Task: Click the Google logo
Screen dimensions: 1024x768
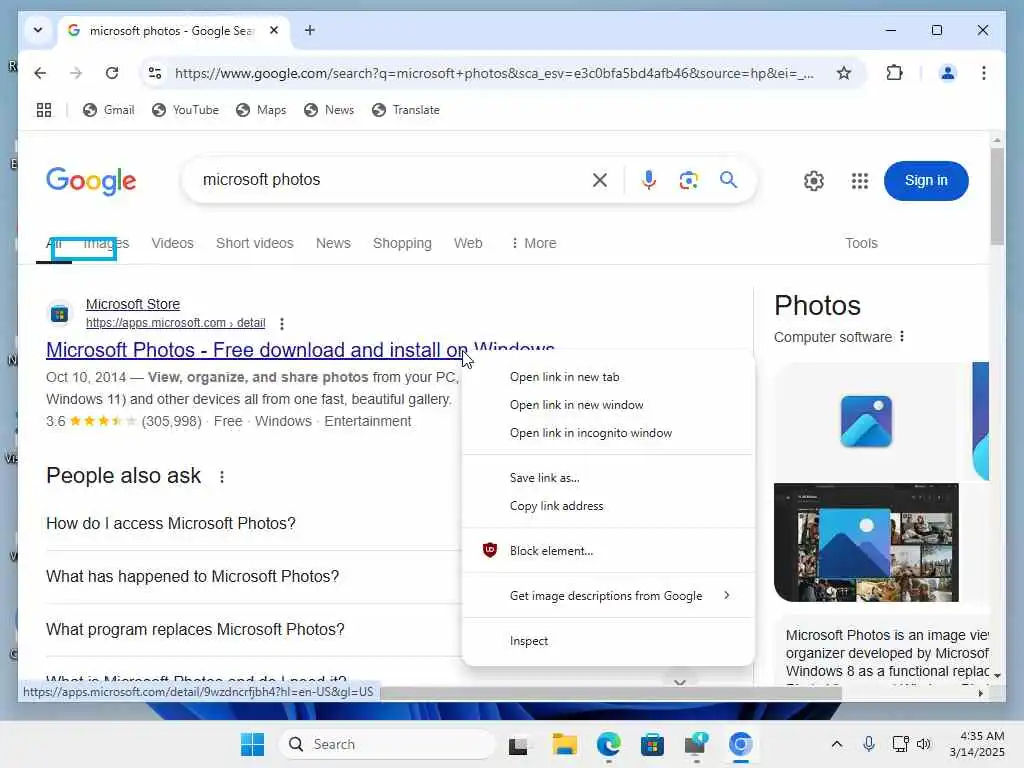Action: tap(91, 181)
